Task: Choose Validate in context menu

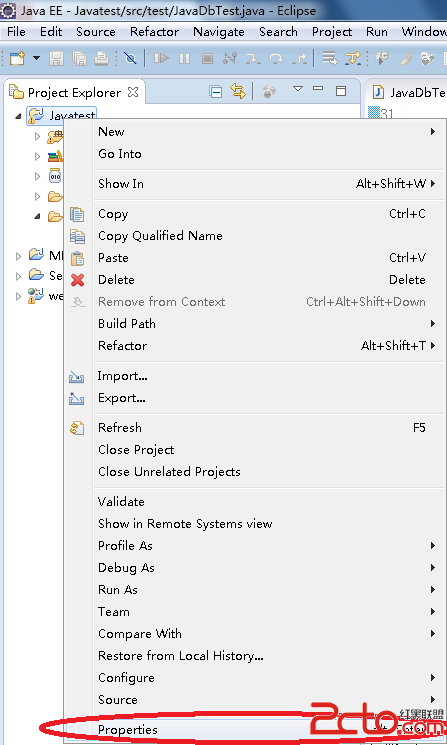Action: 254,502
